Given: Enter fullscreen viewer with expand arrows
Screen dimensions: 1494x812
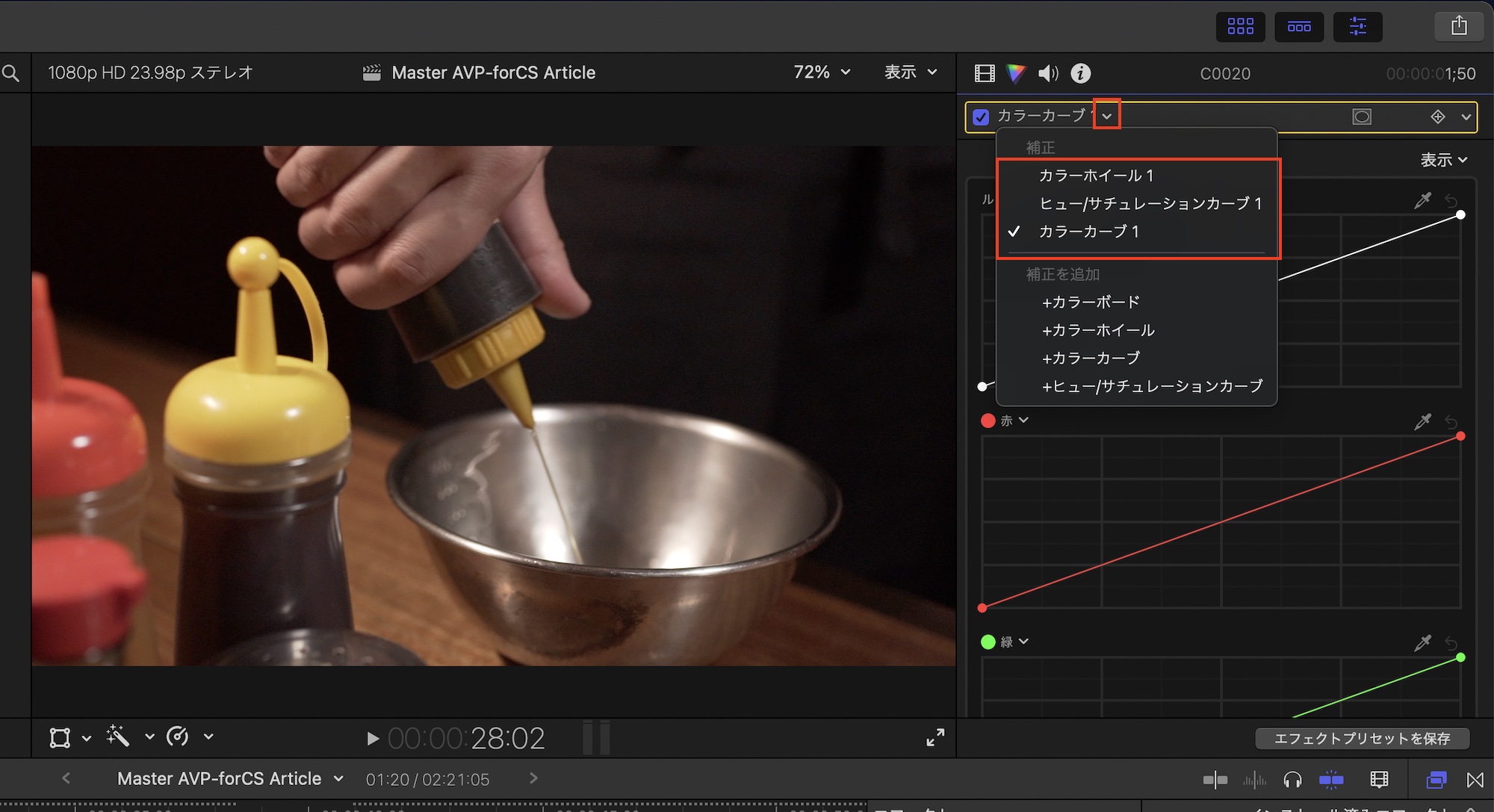Looking at the screenshot, I should (x=935, y=737).
